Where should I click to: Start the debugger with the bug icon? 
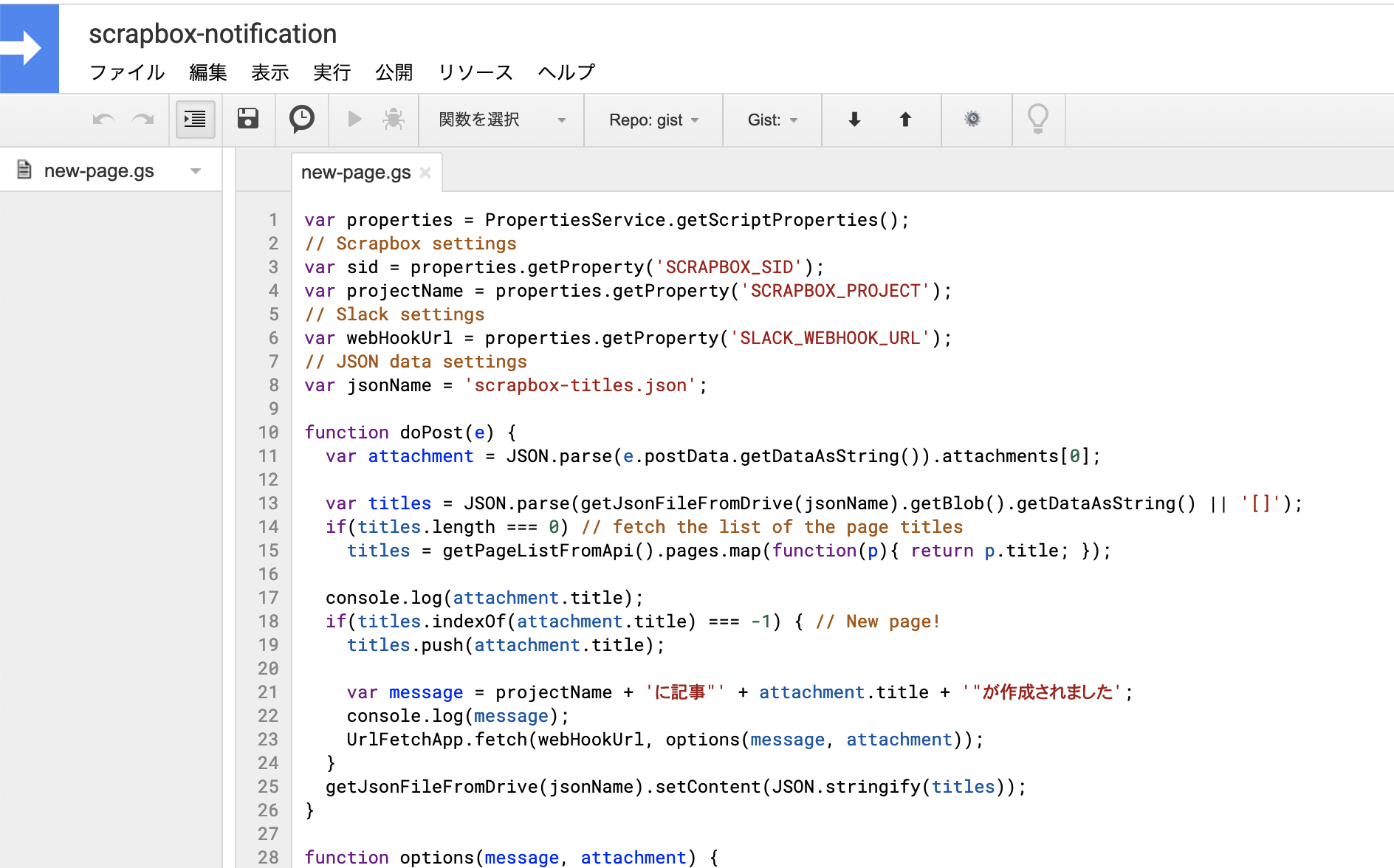click(393, 119)
